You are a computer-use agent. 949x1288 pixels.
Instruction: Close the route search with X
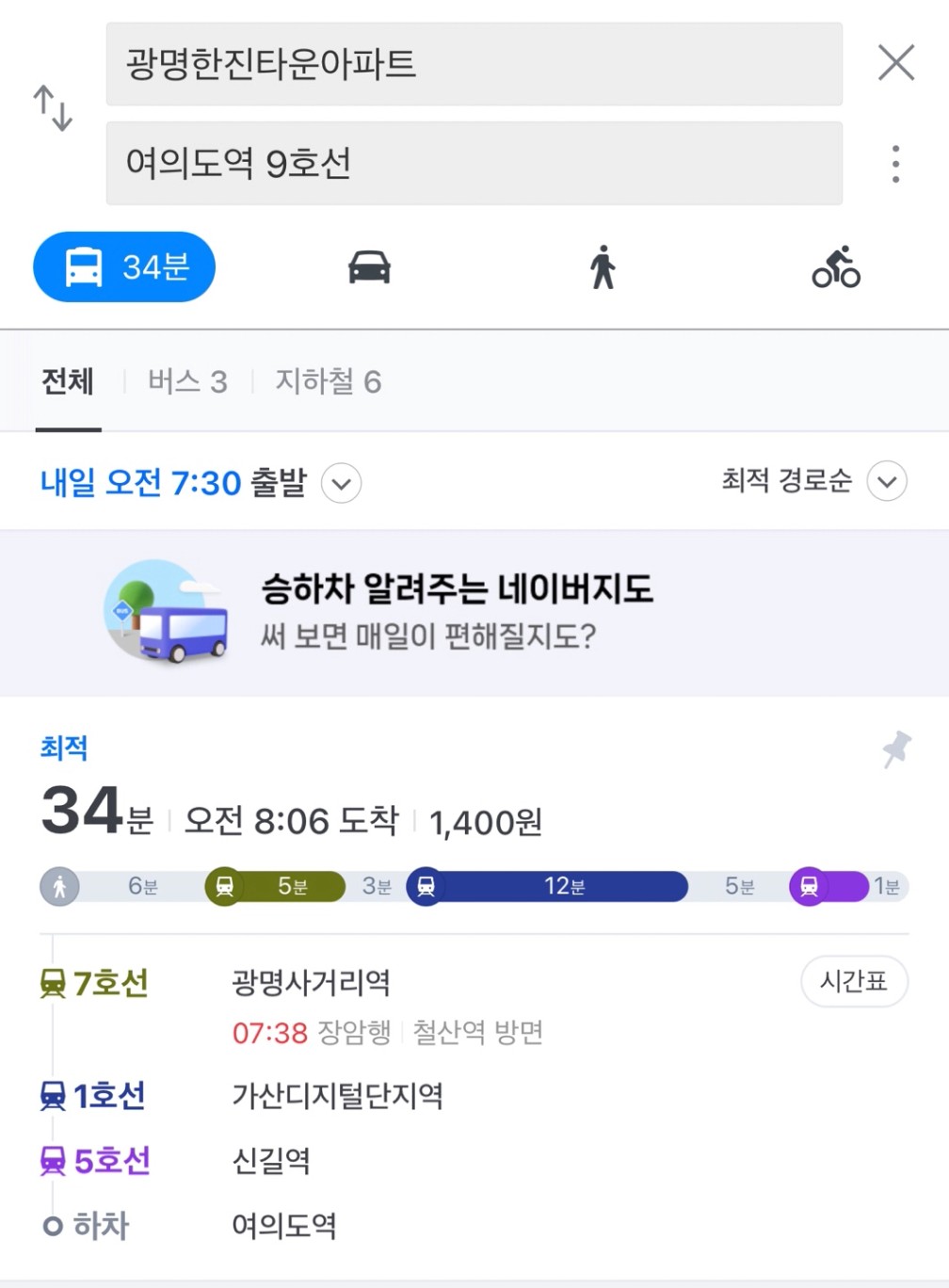pyautogui.click(x=895, y=63)
